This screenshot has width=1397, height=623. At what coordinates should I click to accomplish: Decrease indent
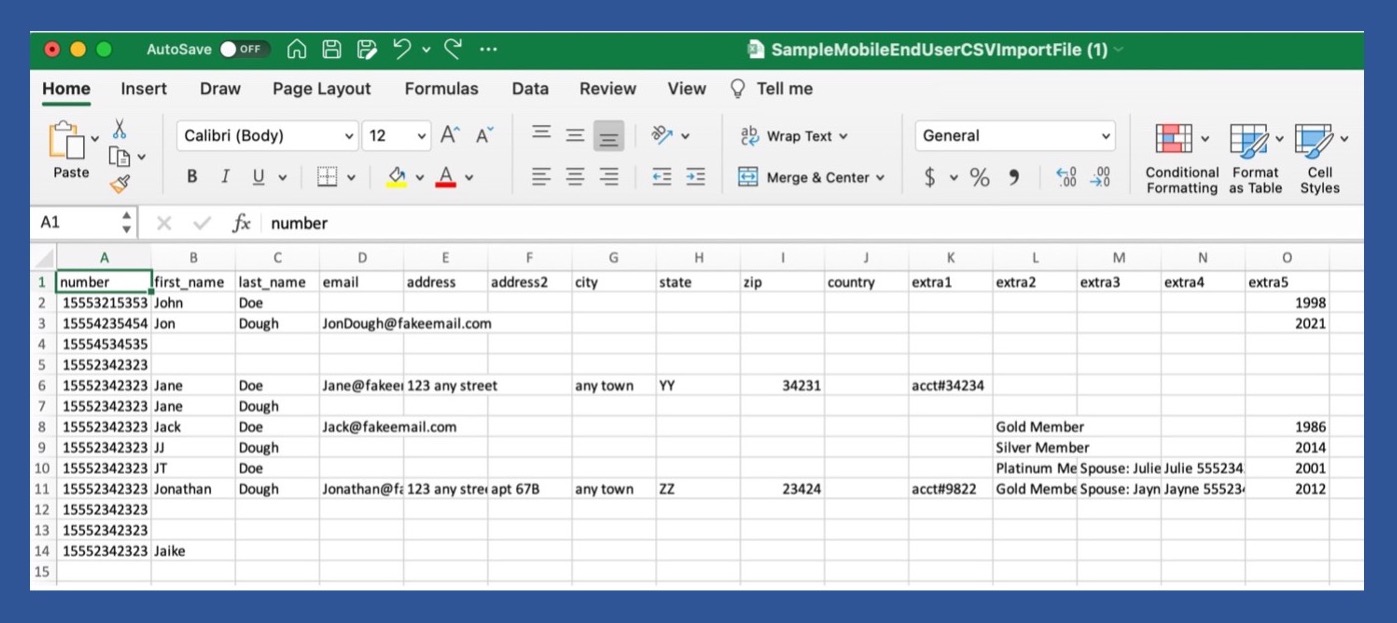pos(662,177)
